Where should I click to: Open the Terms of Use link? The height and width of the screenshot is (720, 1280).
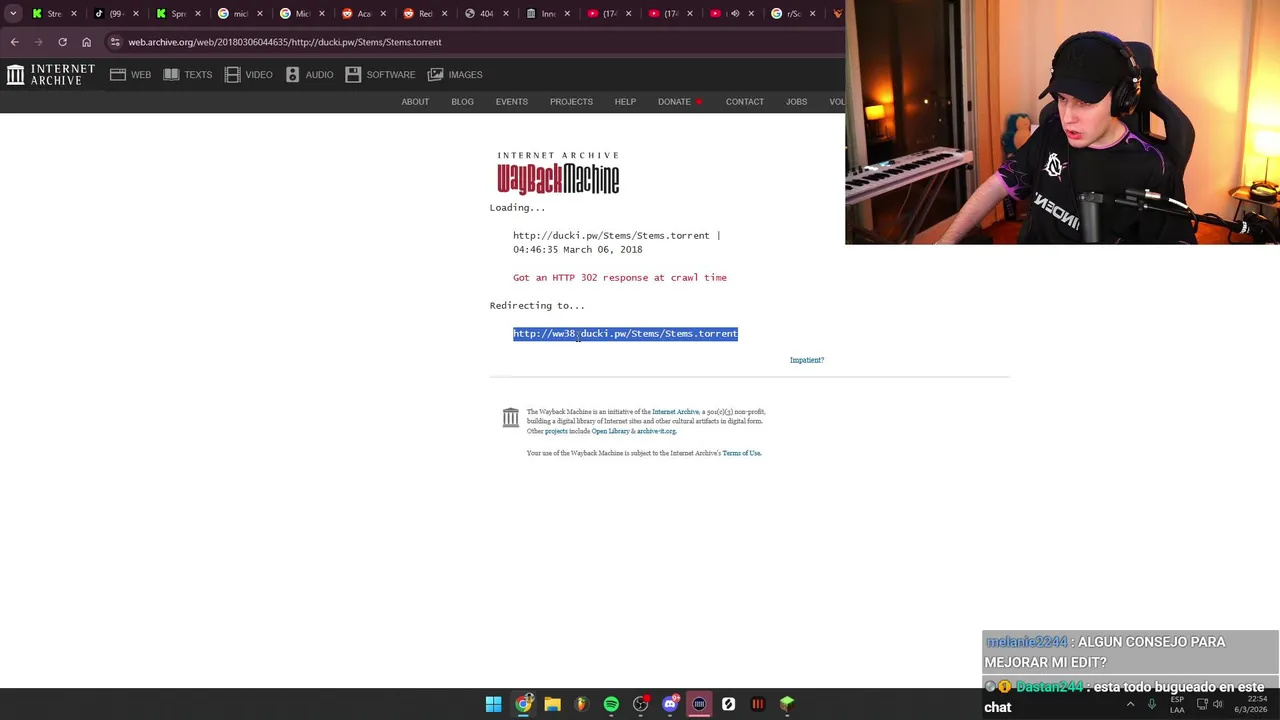coord(741,453)
